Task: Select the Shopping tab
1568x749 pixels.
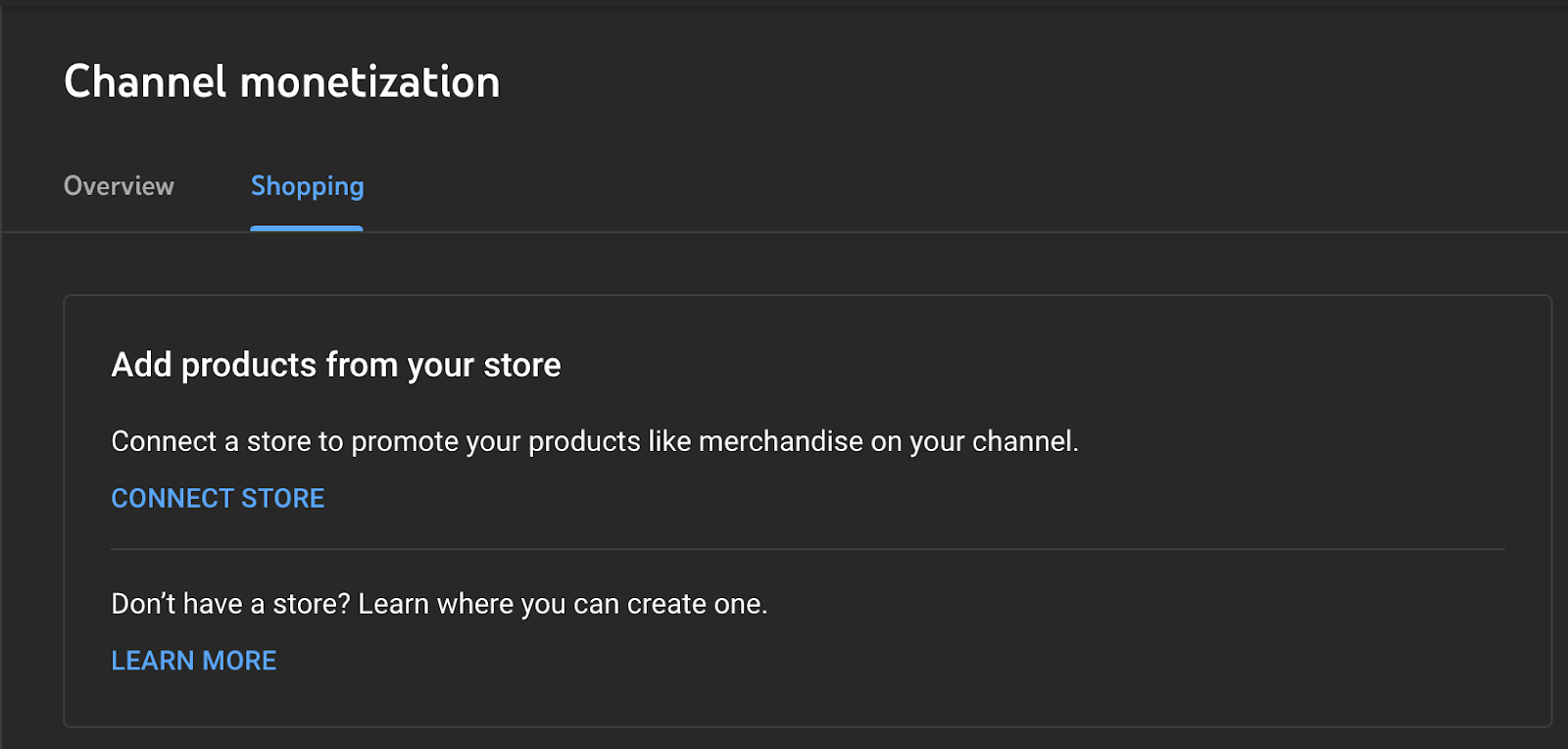Action: pos(307,186)
